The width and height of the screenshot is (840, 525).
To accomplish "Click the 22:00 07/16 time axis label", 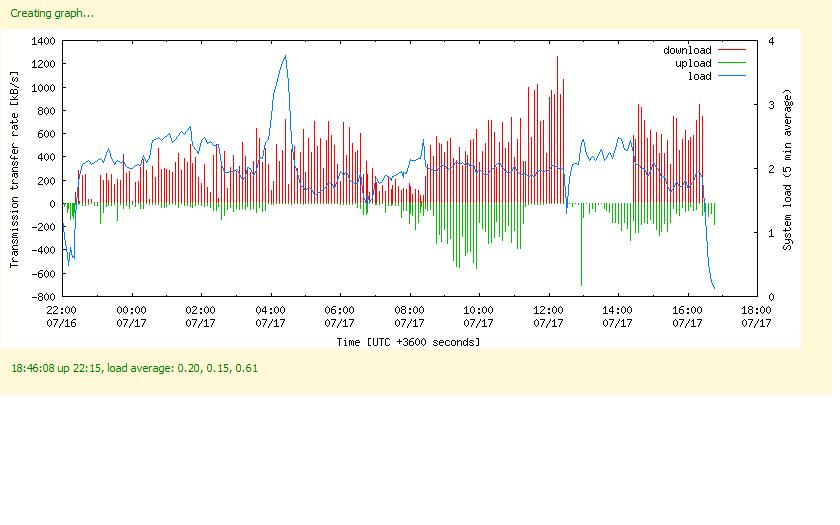I will tap(62, 316).
